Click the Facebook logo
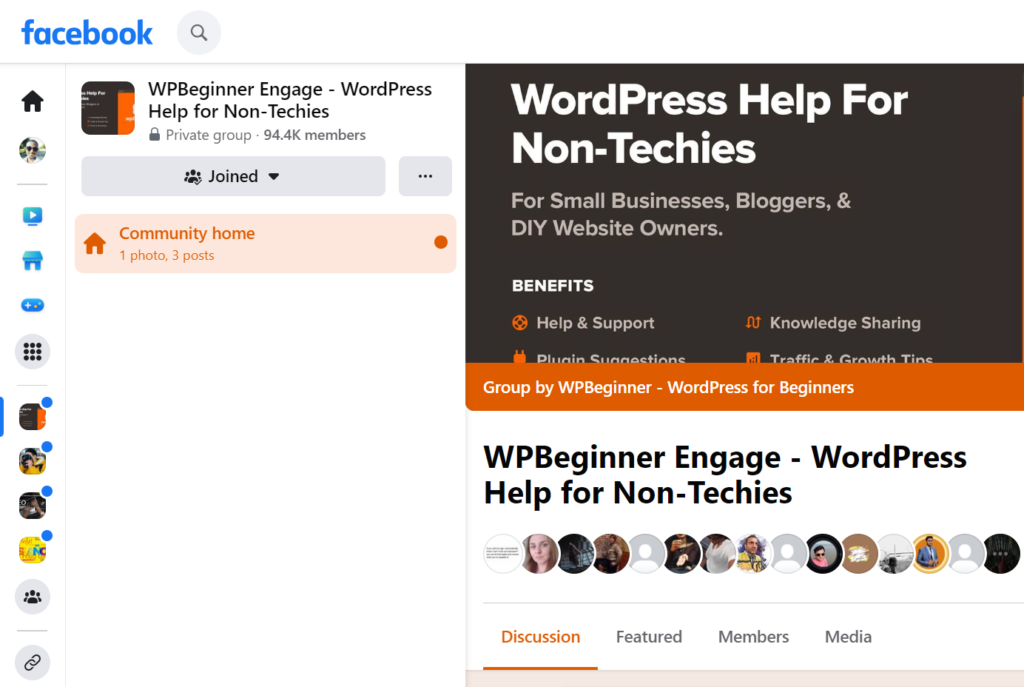Screen dimensions: 1024x687 [x=87, y=33]
